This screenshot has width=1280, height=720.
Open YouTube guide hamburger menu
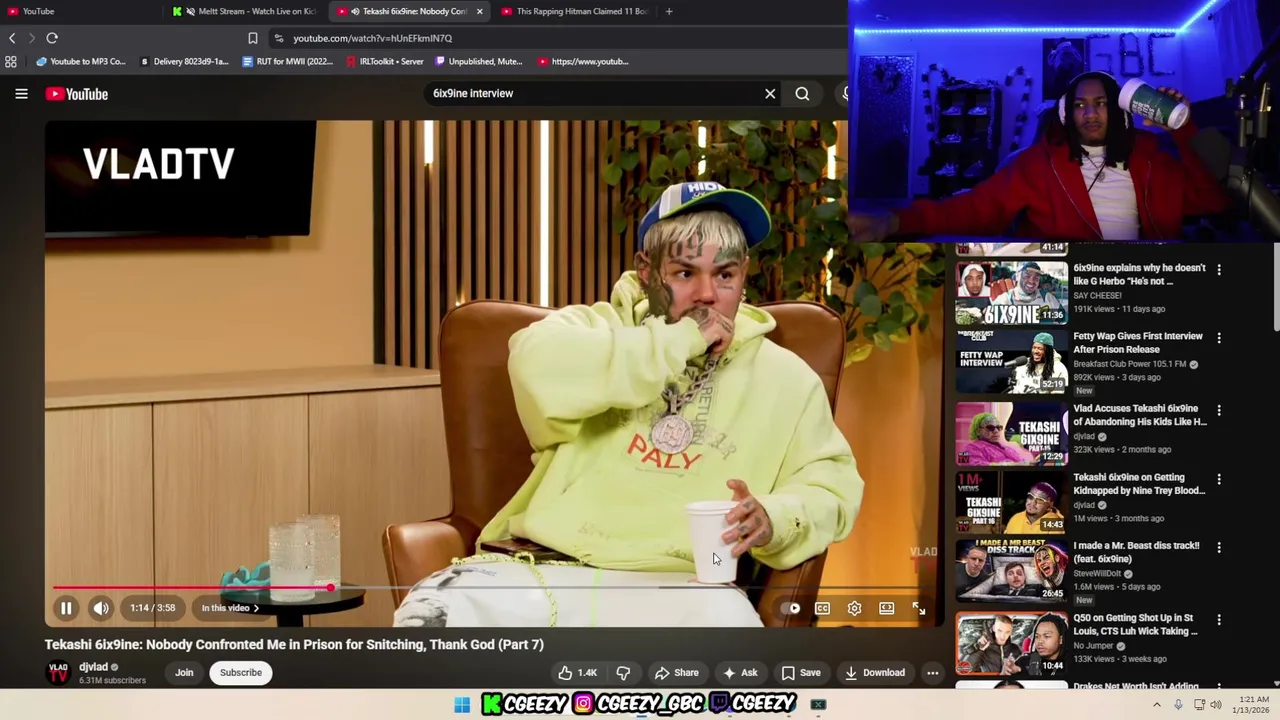[x=21, y=94]
